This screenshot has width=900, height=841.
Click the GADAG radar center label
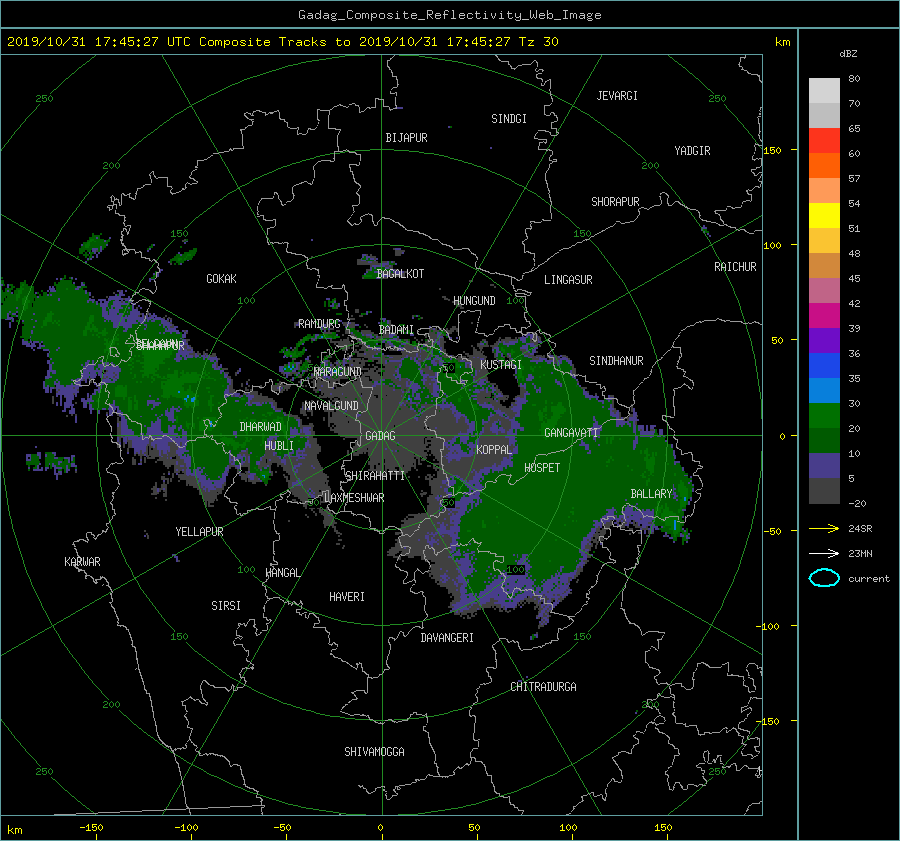[381, 436]
